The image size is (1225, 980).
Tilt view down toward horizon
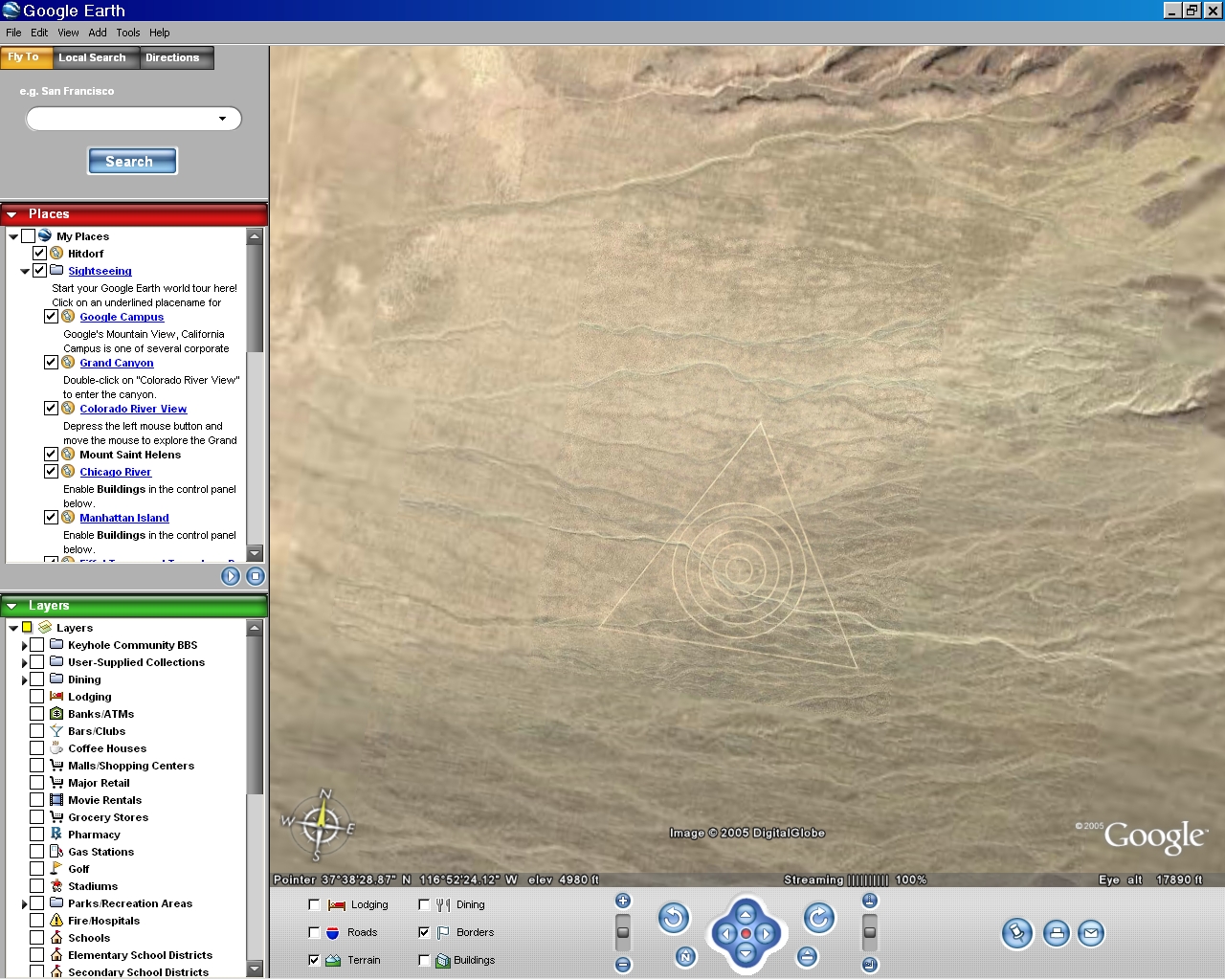click(x=869, y=965)
